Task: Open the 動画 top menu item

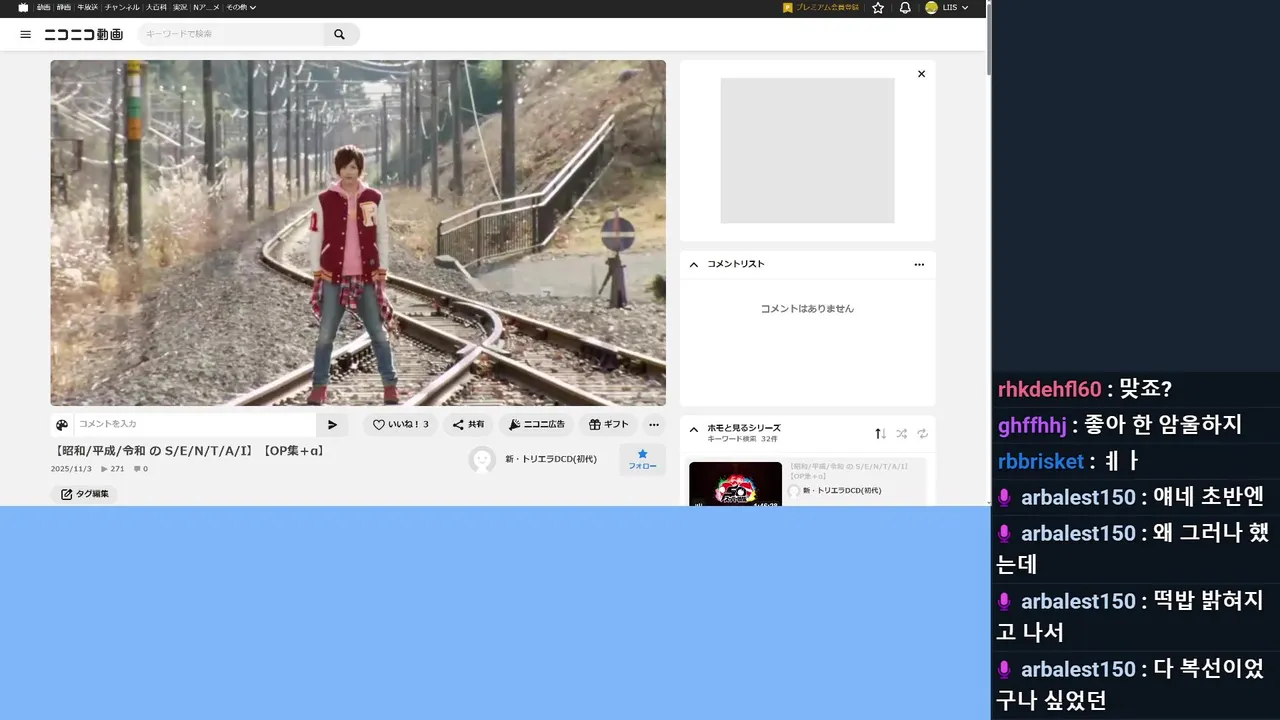Action: [x=44, y=7]
